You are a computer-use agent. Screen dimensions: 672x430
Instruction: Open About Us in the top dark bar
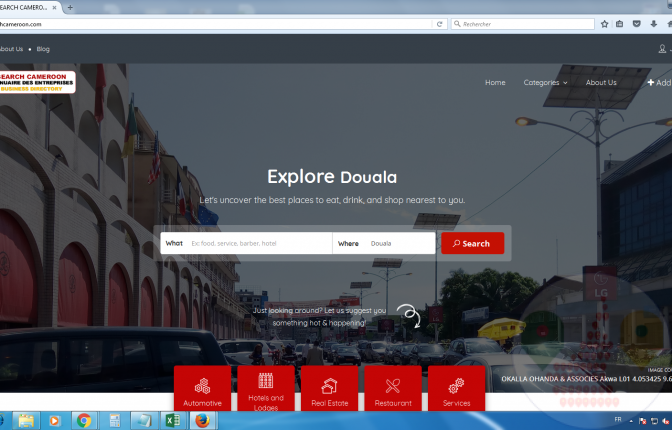pyautogui.click(x=11, y=49)
